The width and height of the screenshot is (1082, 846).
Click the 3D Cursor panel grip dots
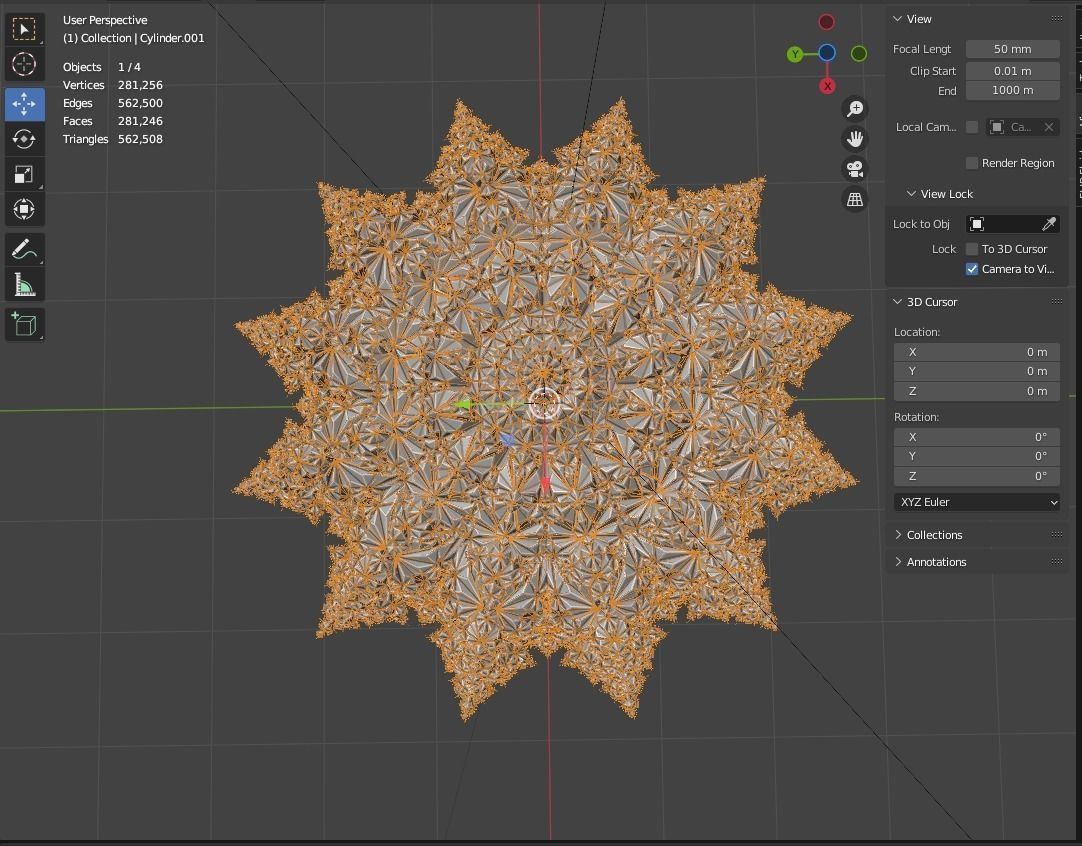click(x=1056, y=302)
